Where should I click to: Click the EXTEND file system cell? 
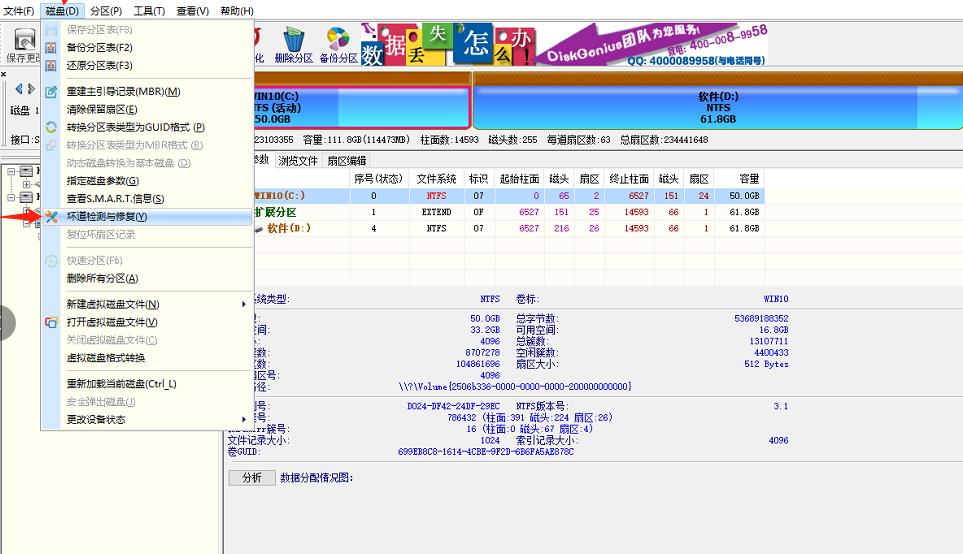437,212
